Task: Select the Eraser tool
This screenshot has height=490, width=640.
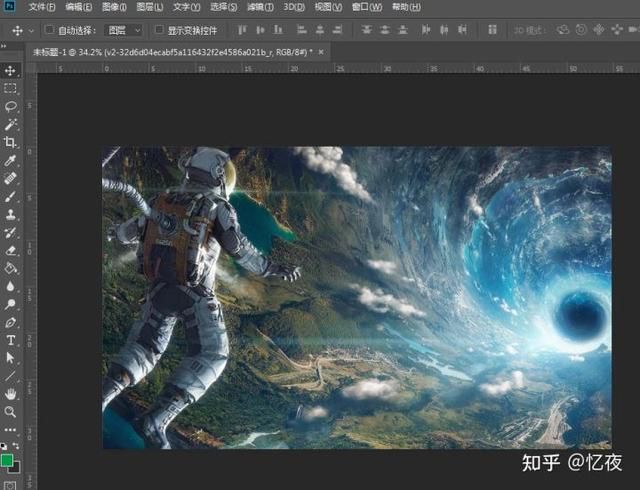Action: [x=10, y=250]
